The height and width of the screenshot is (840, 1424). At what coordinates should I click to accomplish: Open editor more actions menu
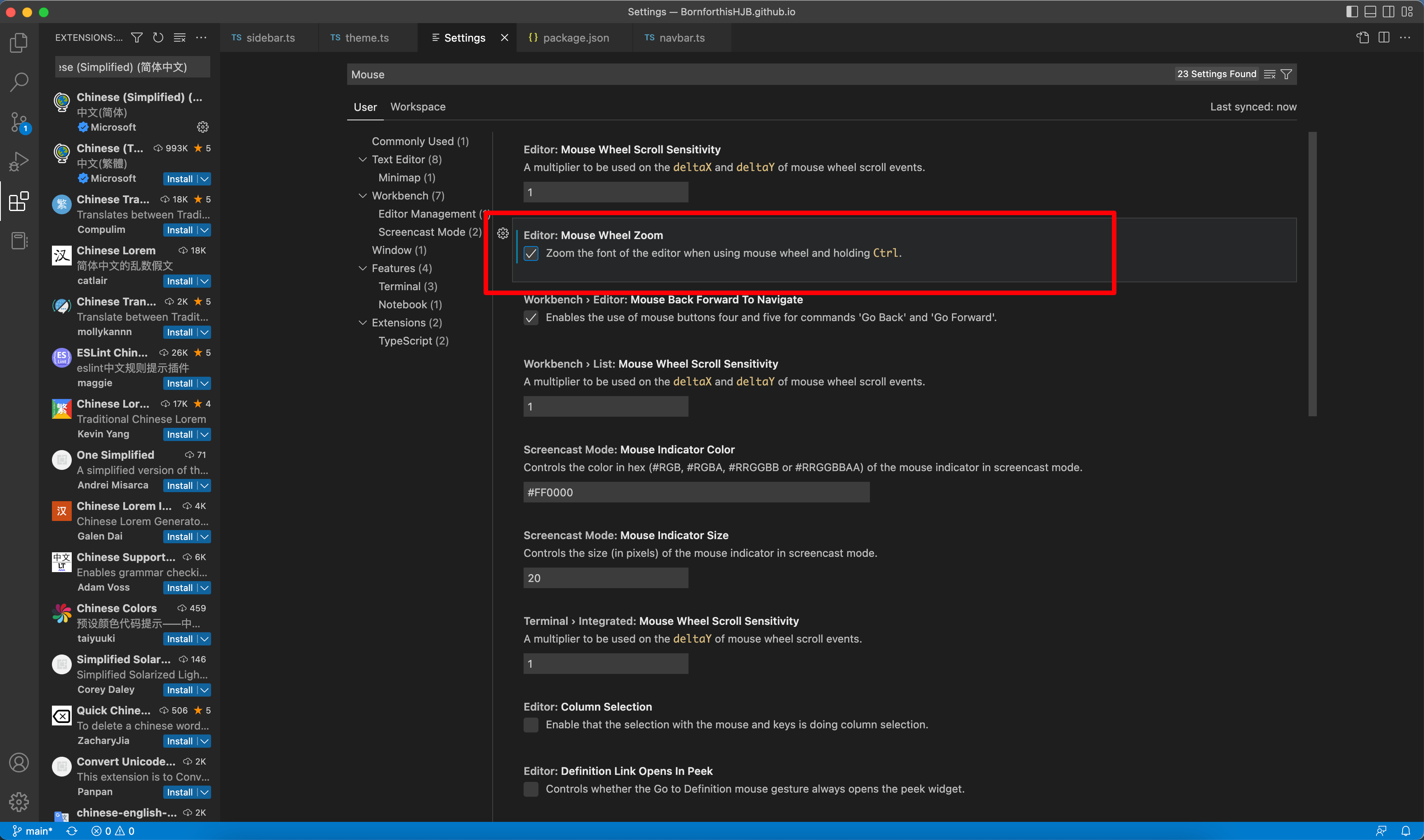[1405, 38]
